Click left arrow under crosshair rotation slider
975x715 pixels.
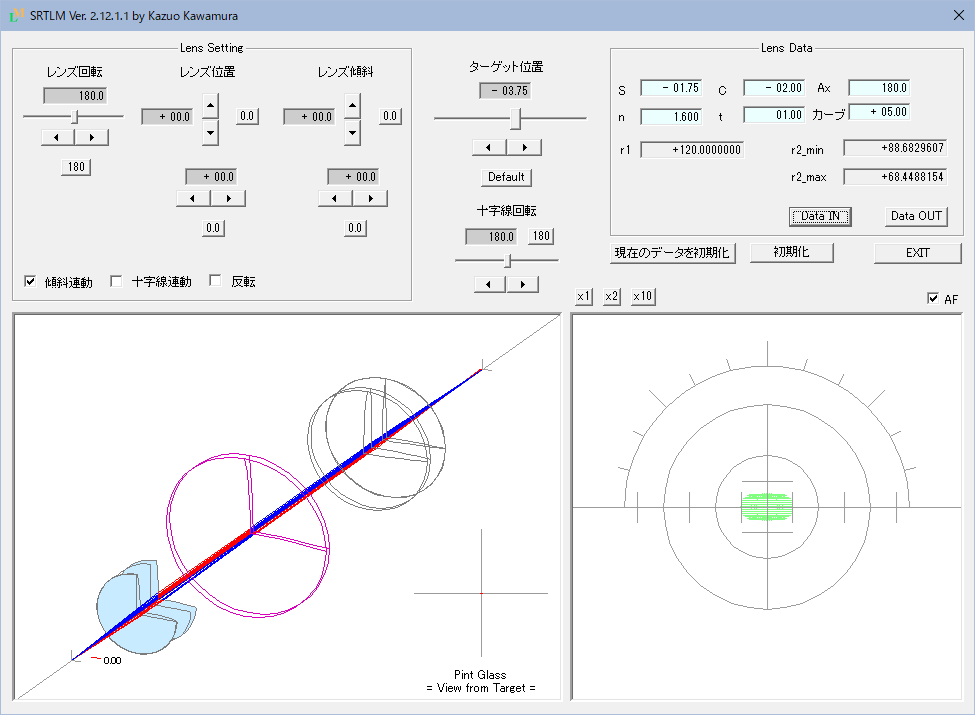(490, 284)
